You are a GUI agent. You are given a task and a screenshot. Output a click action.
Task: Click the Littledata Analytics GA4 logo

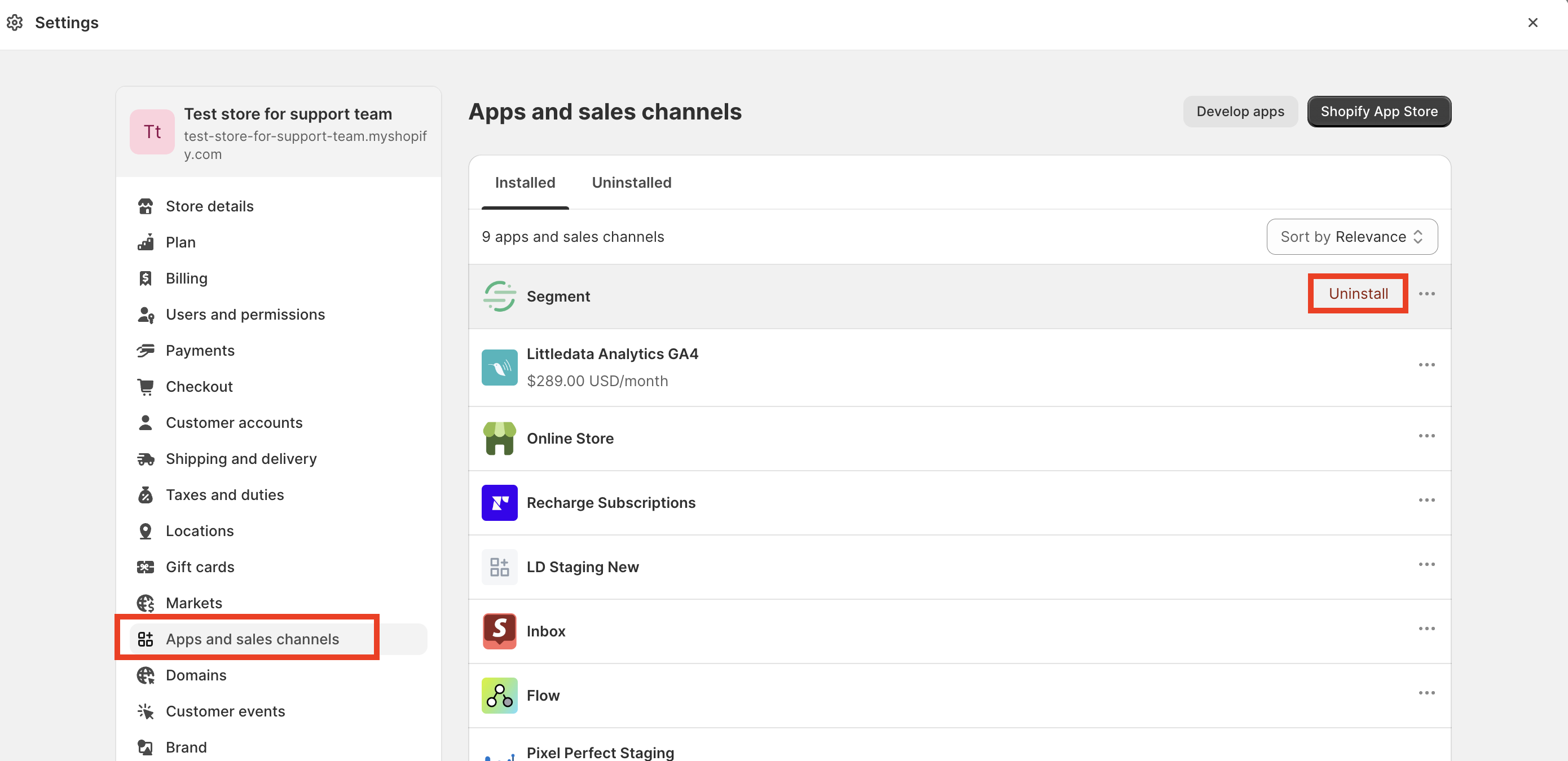coord(499,367)
